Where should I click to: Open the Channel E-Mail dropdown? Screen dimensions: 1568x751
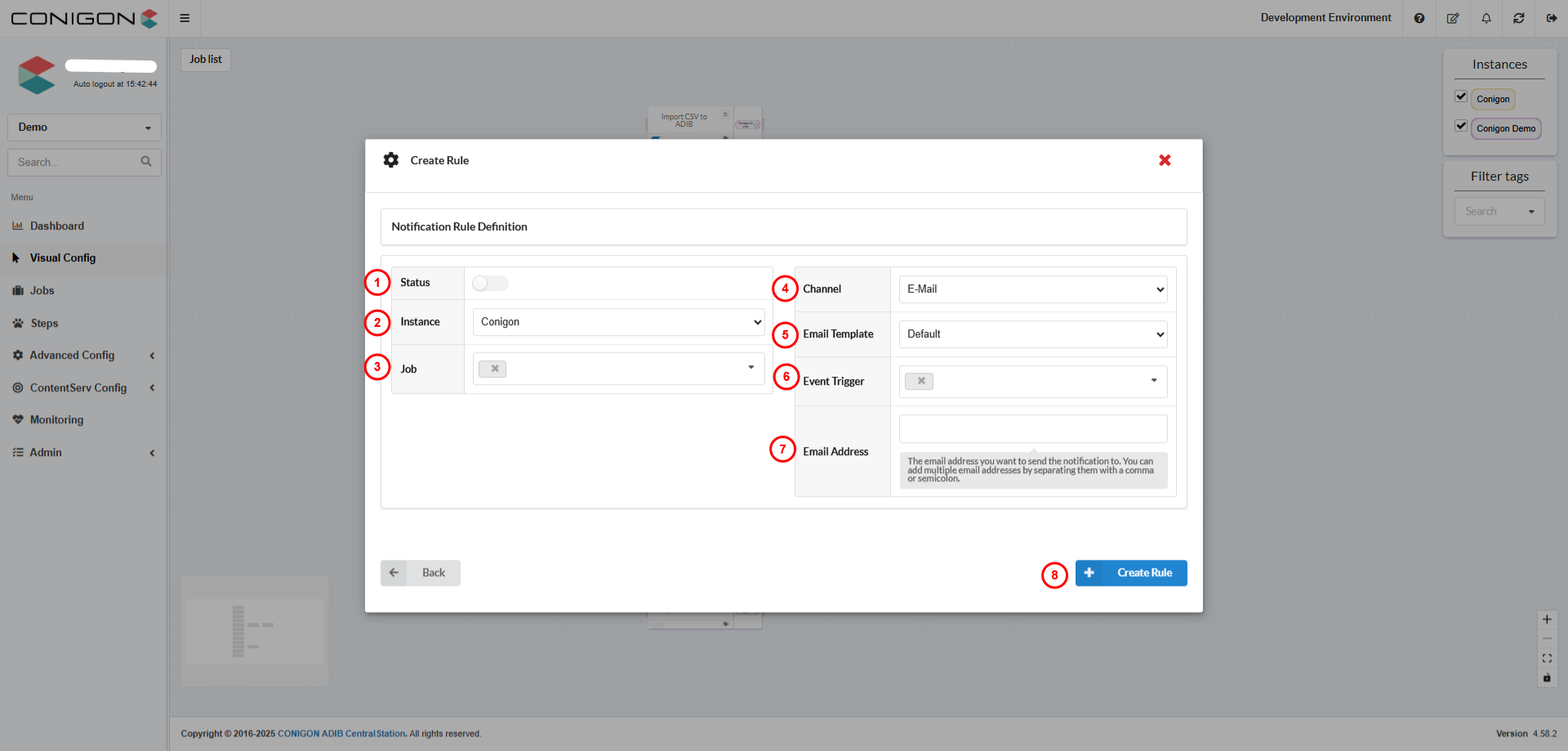[1032, 289]
